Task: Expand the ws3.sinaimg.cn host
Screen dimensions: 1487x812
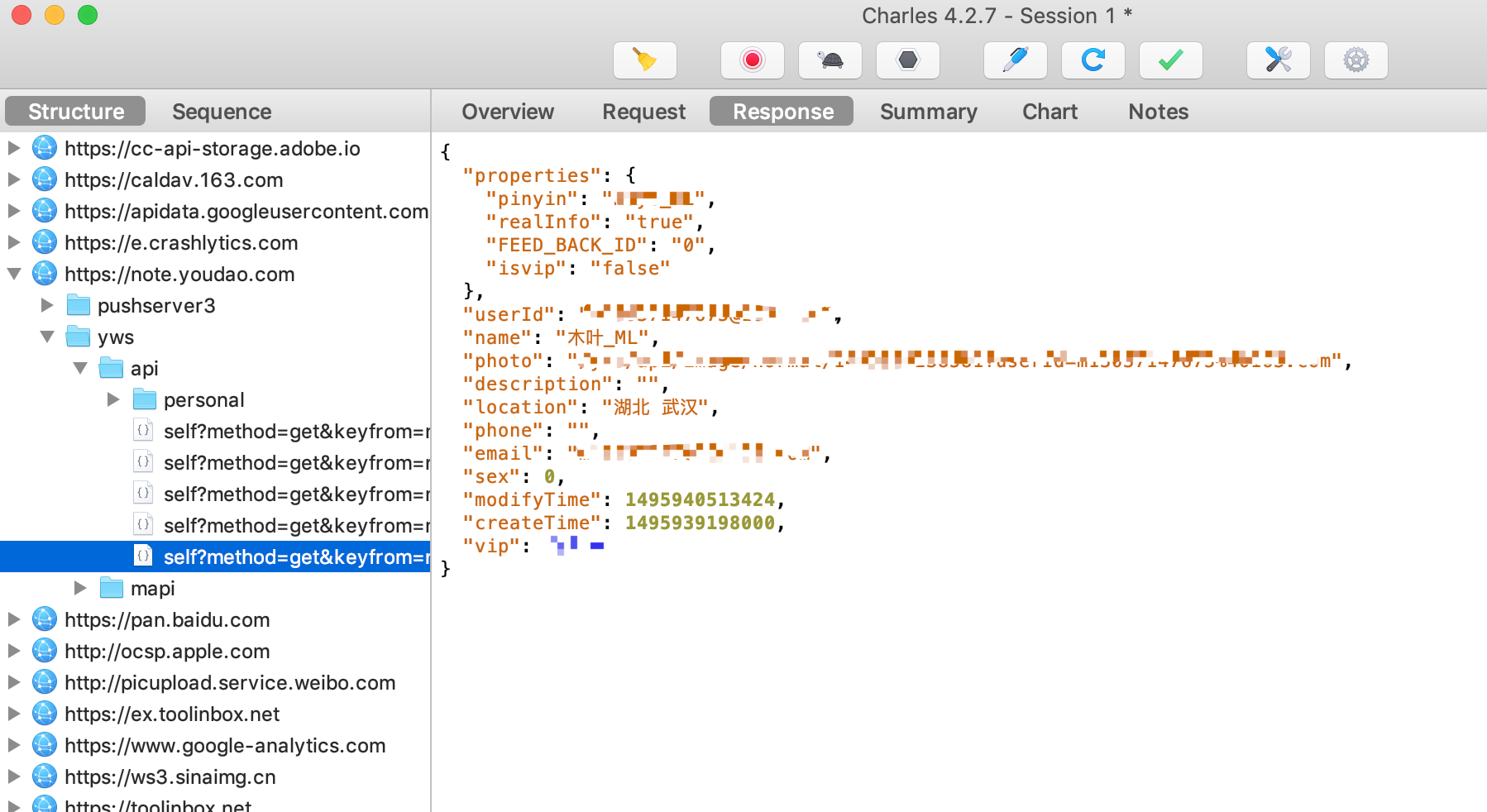Action: tap(14, 776)
